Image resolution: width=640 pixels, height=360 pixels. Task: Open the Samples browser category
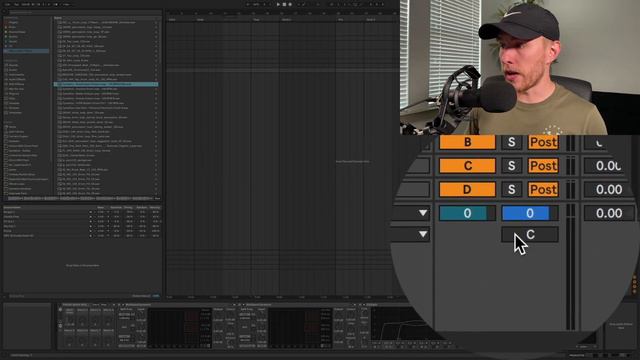point(15,103)
